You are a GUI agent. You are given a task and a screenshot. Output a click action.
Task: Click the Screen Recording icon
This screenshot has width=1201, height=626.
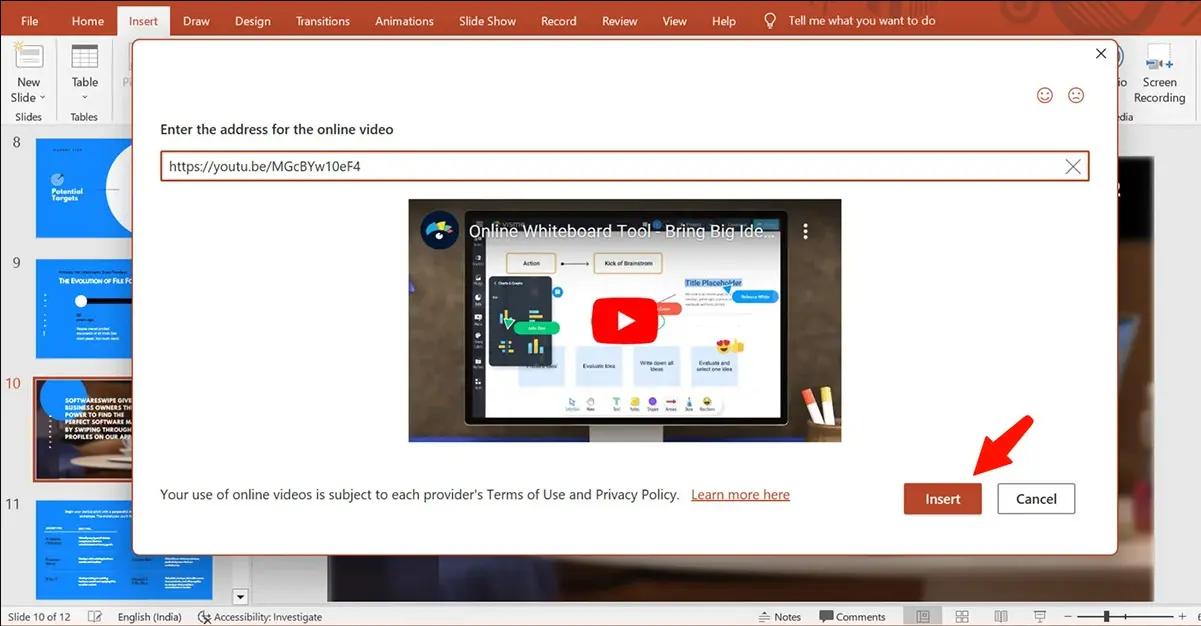(x=1159, y=57)
